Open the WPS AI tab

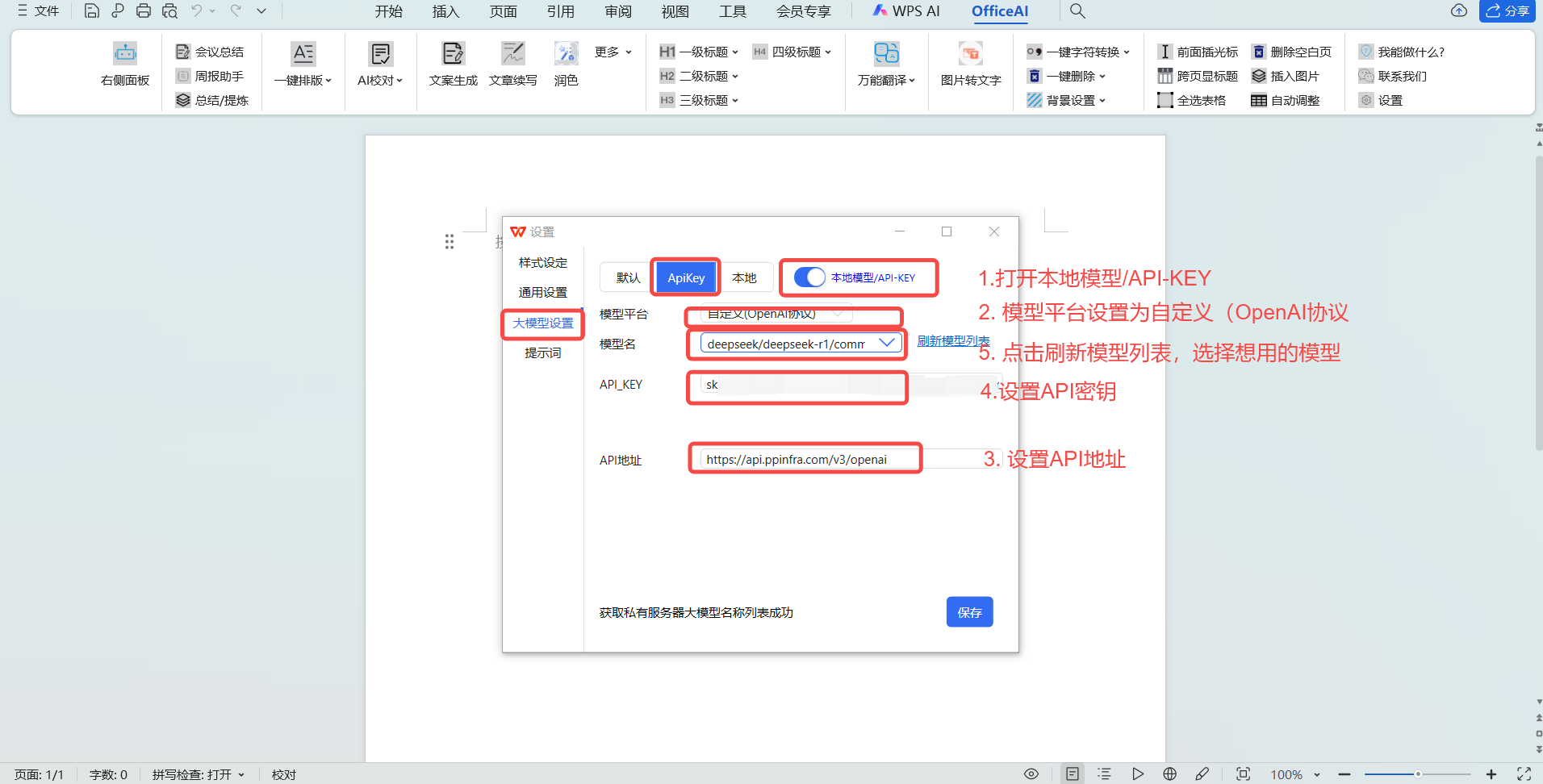[x=906, y=11]
